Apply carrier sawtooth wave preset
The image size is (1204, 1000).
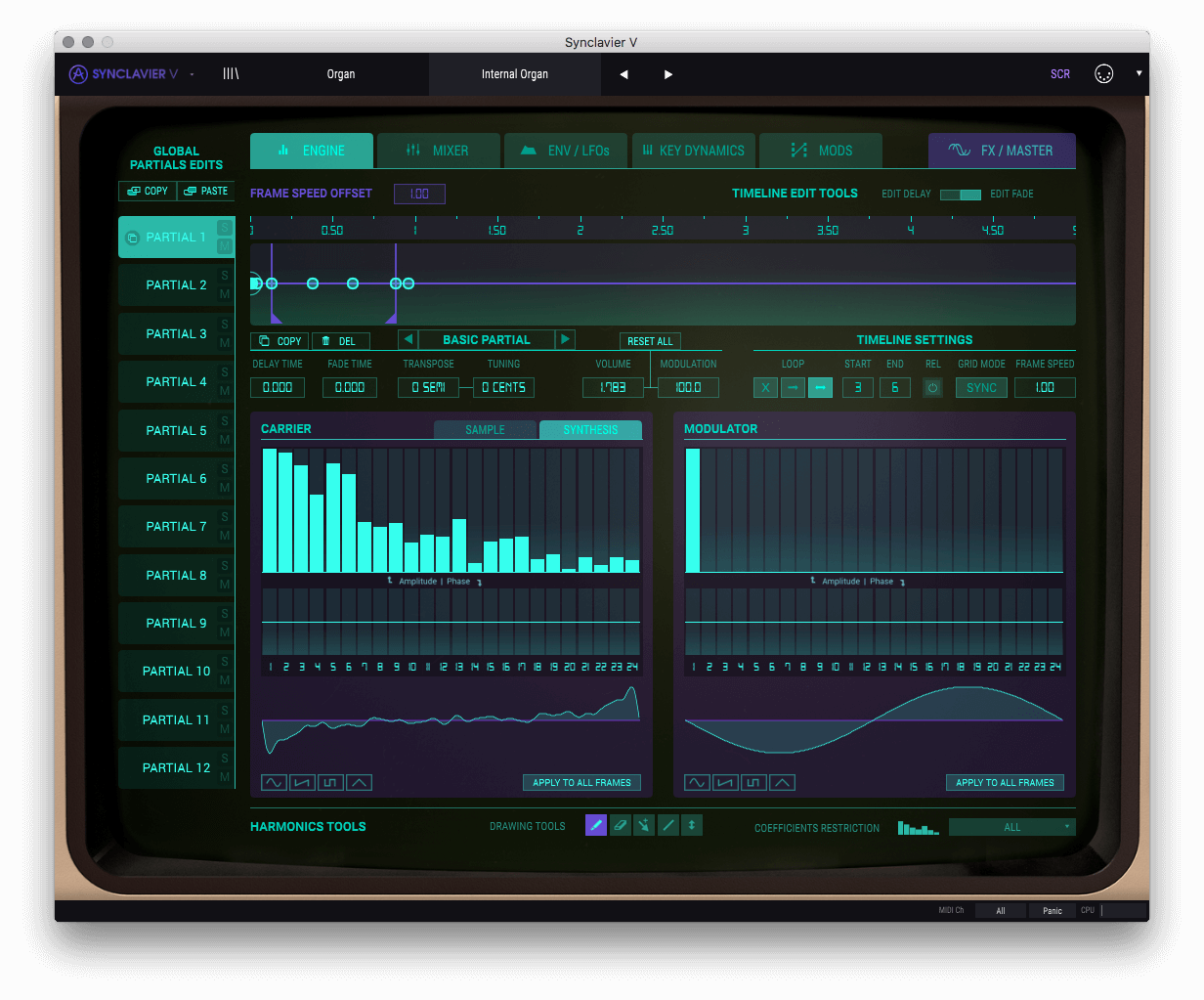pyautogui.click(x=302, y=782)
